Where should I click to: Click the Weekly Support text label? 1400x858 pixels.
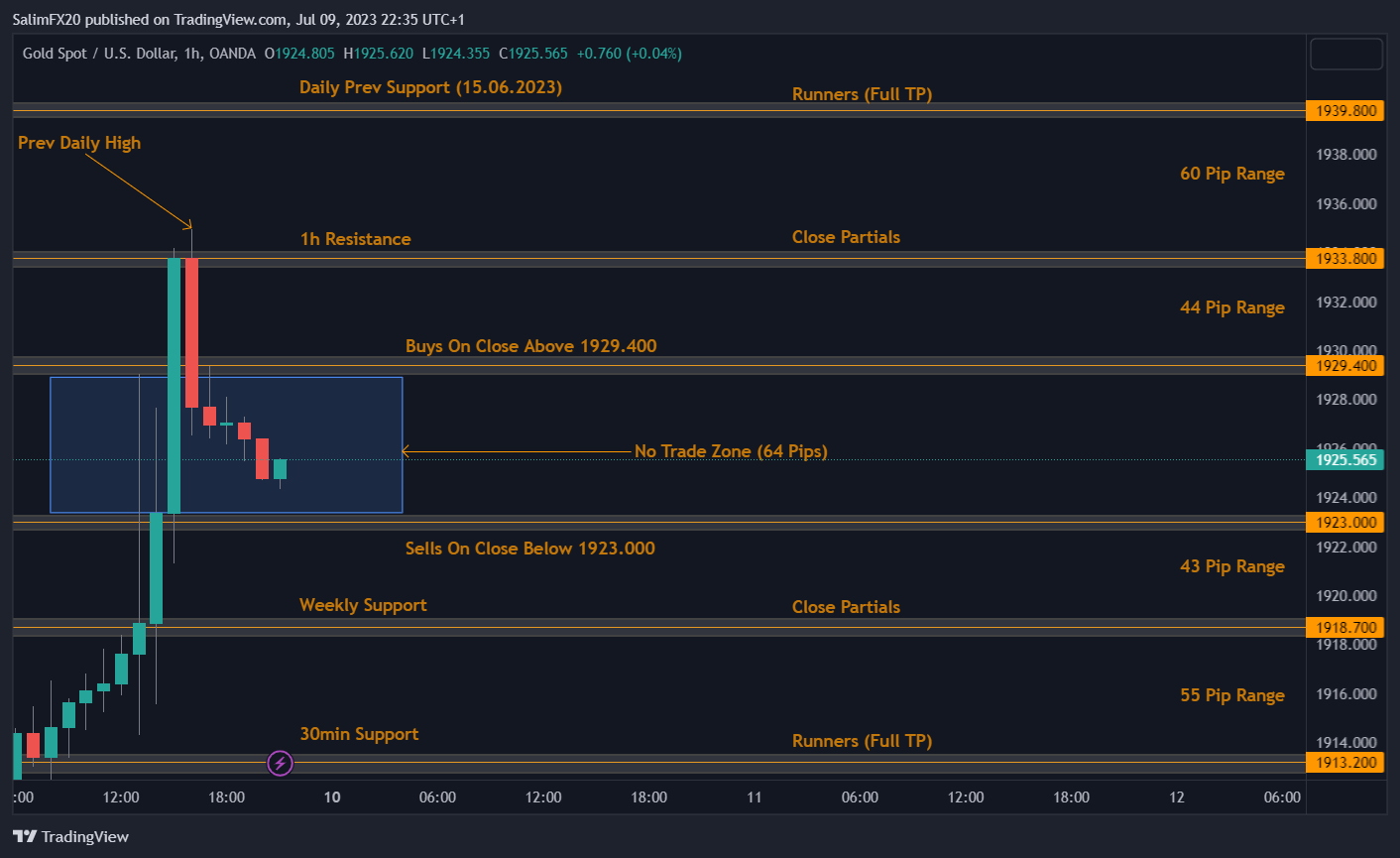click(x=363, y=605)
